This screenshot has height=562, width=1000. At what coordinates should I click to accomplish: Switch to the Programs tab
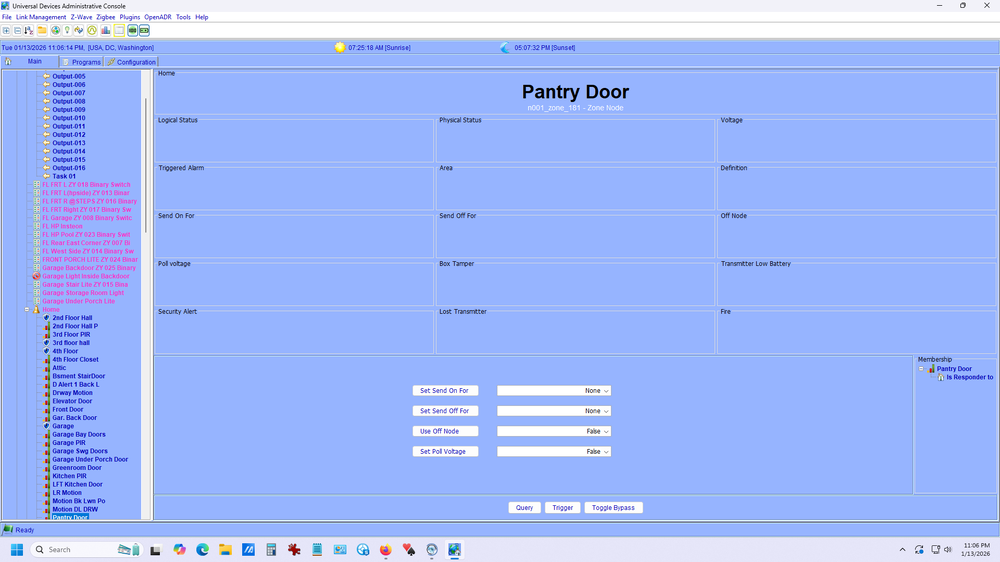click(x=80, y=62)
